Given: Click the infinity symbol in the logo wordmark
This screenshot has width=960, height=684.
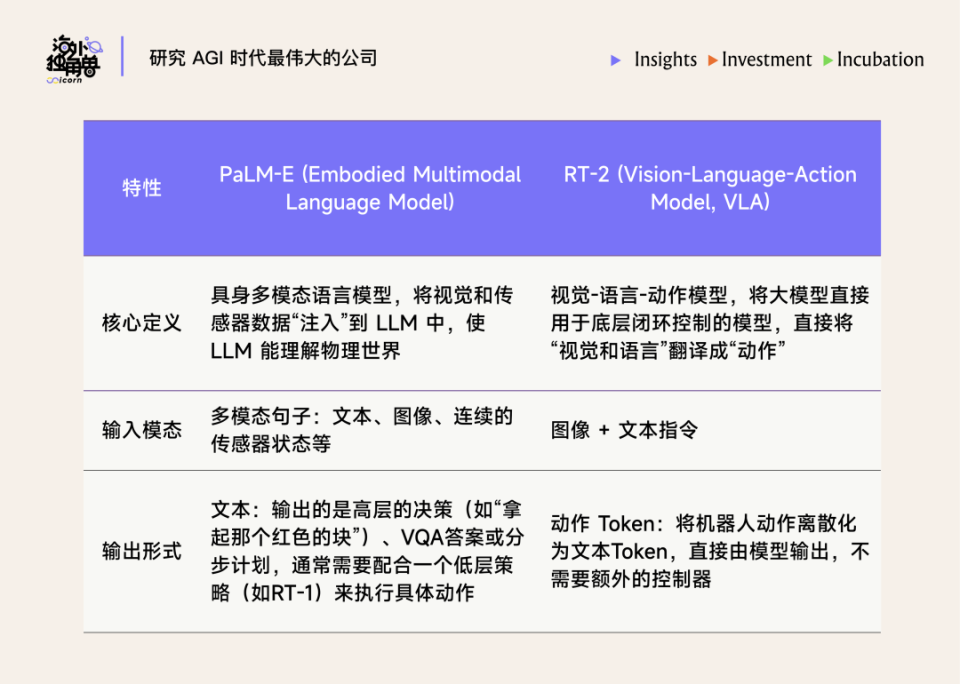Looking at the screenshot, I should [x=53, y=80].
